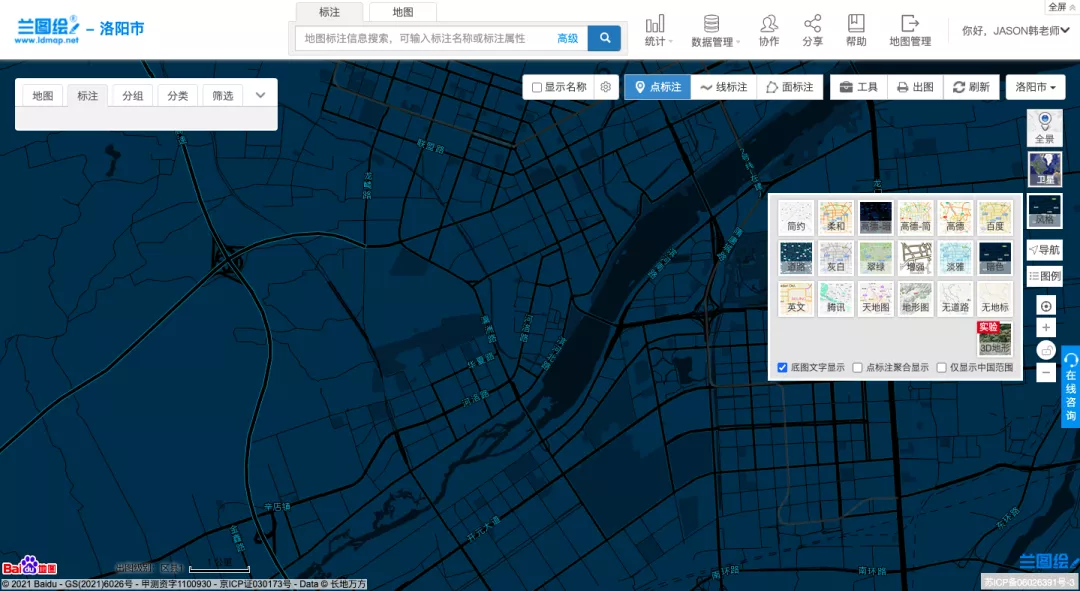Open 在线咨询 online consultation
The width and height of the screenshot is (1080, 591).
[1070, 387]
